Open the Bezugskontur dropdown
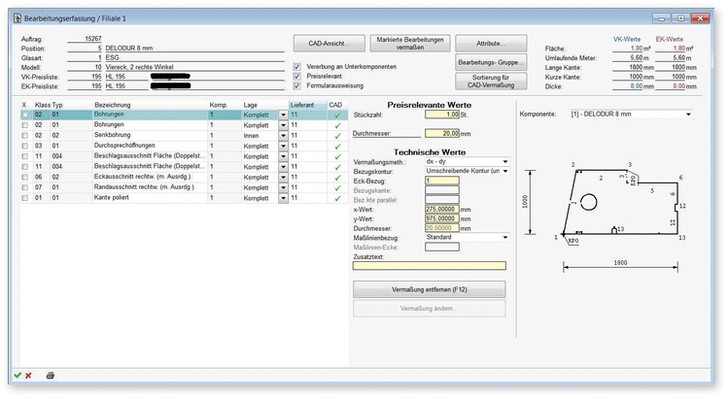Viewport: 728px width, 399px height. (x=505, y=171)
